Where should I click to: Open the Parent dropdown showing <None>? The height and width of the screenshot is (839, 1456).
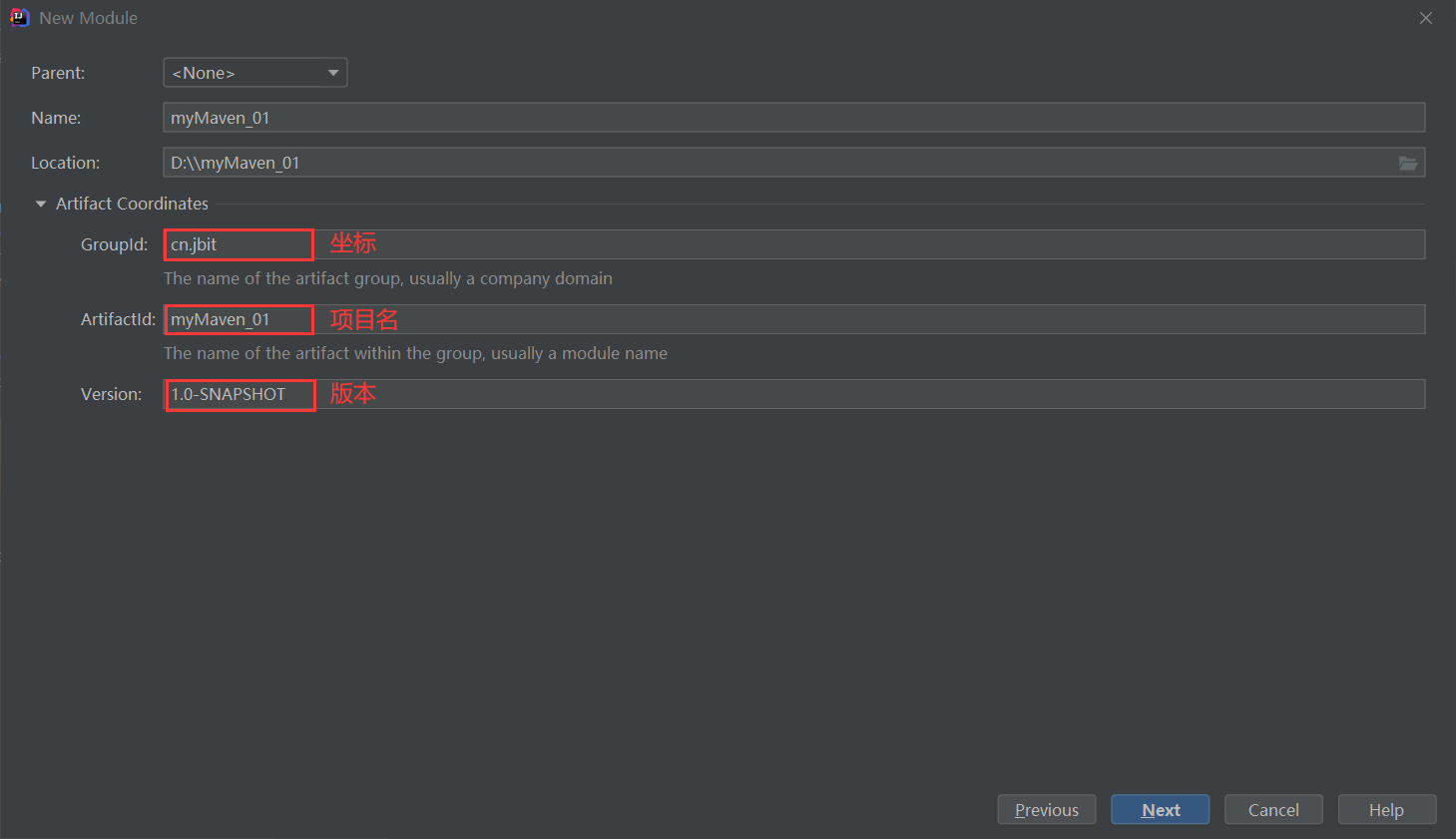tap(255, 73)
